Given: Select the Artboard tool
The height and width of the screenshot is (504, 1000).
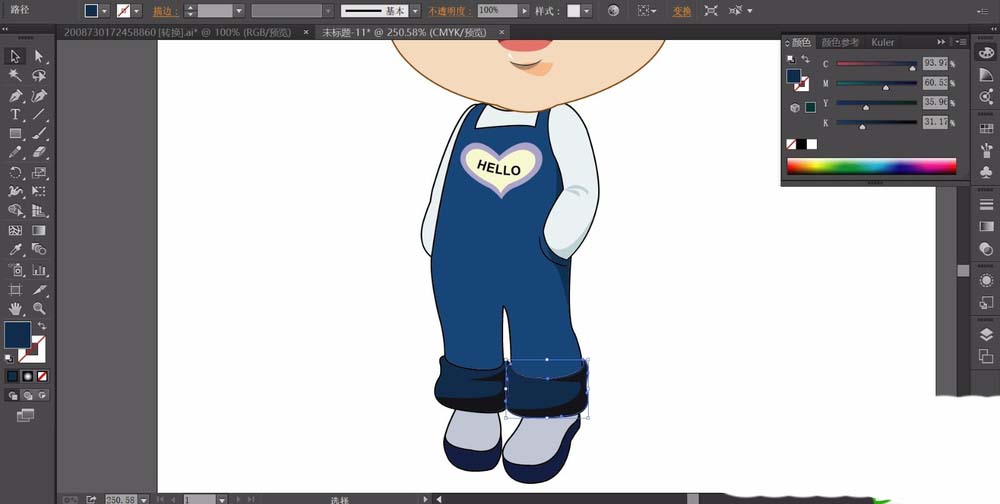Looking at the screenshot, I should 15,290.
